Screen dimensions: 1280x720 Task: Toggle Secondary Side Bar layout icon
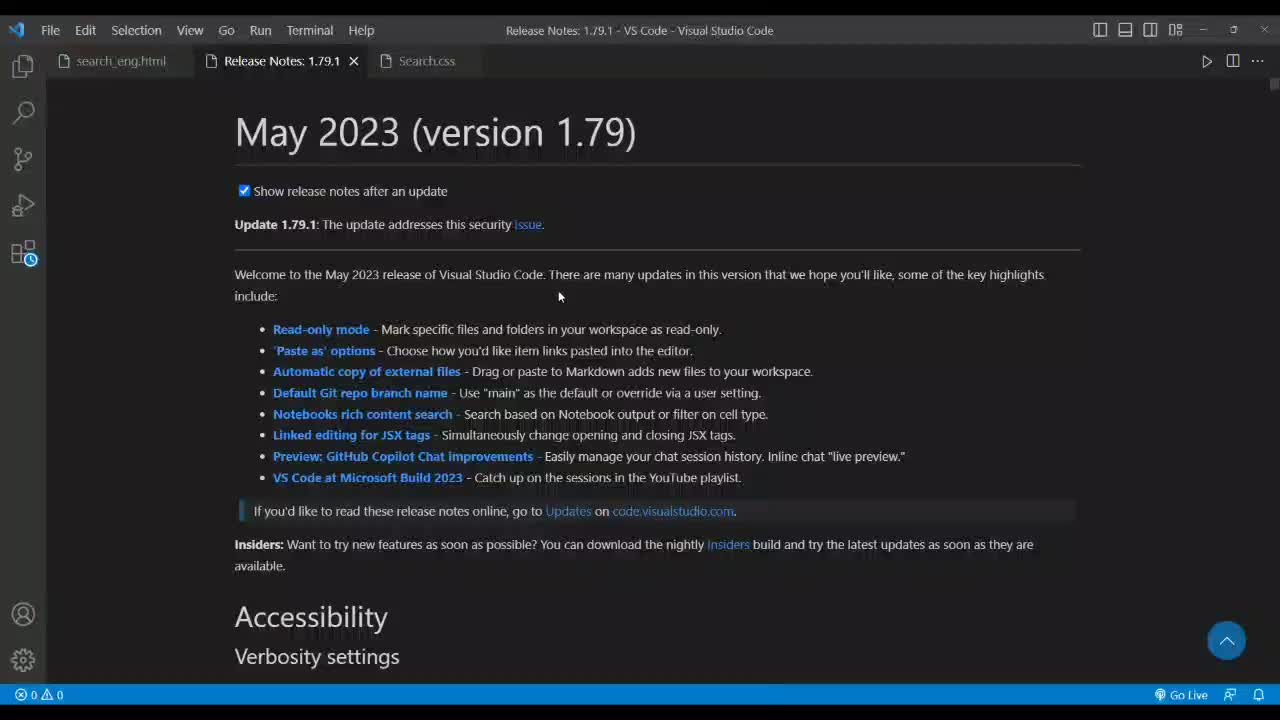(1150, 30)
